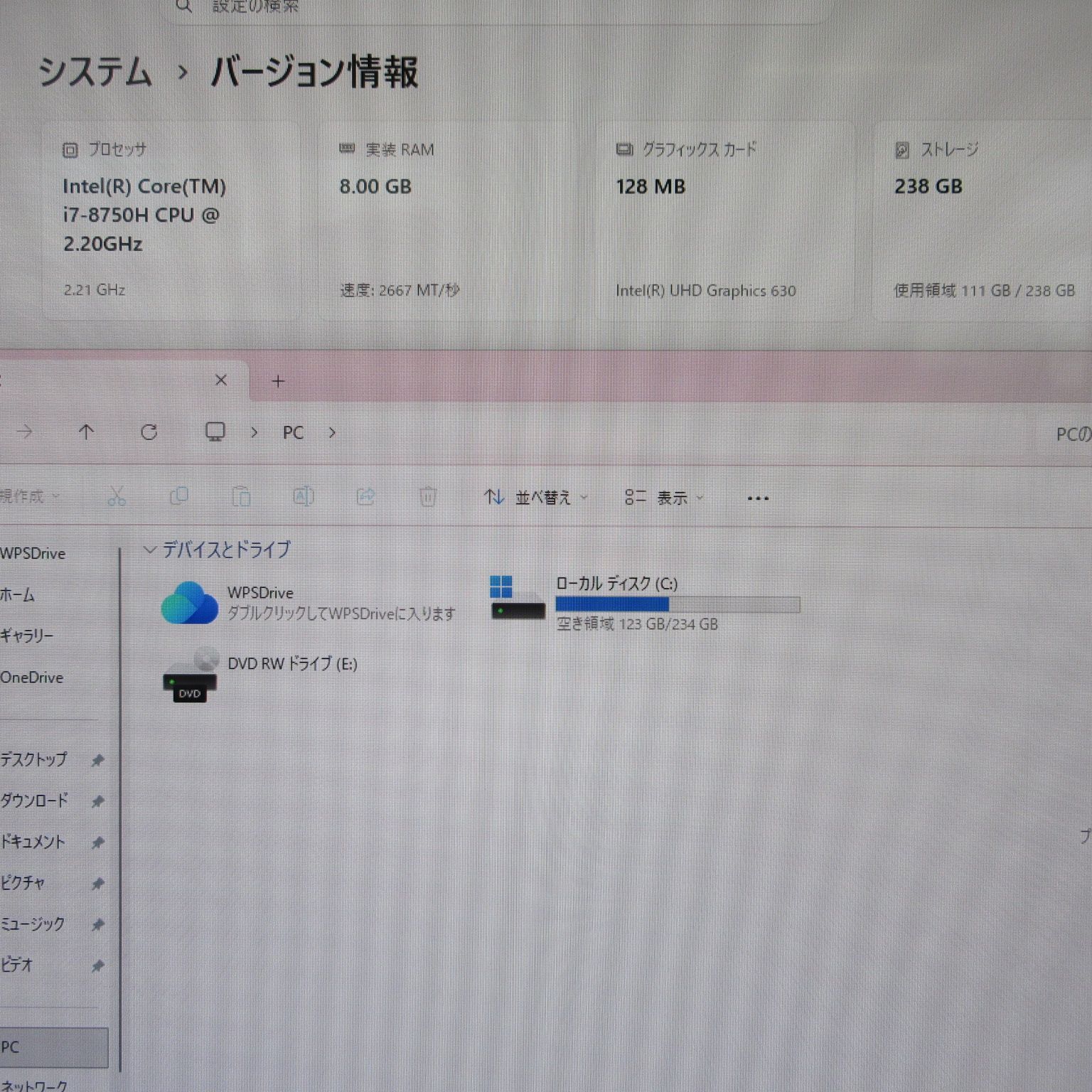Click text 使用領域 111 GB / 238 GB
Image resolution: width=1092 pixels, height=1092 pixels.
pyautogui.click(x=984, y=290)
